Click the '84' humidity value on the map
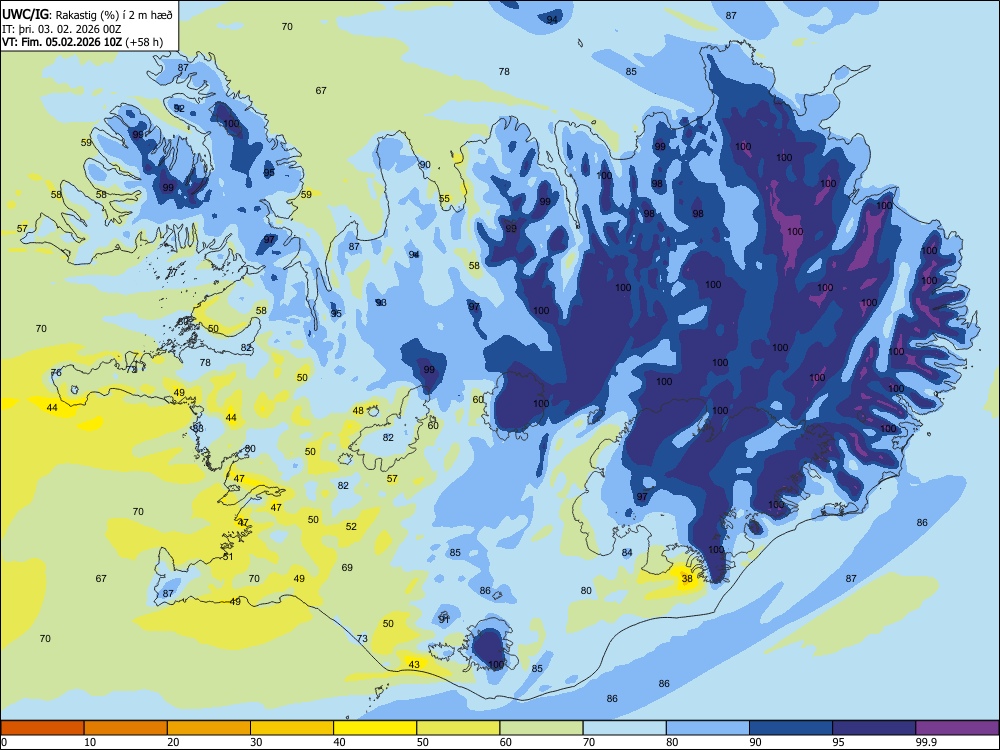The width and height of the screenshot is (1000, 750). (627, 552)
